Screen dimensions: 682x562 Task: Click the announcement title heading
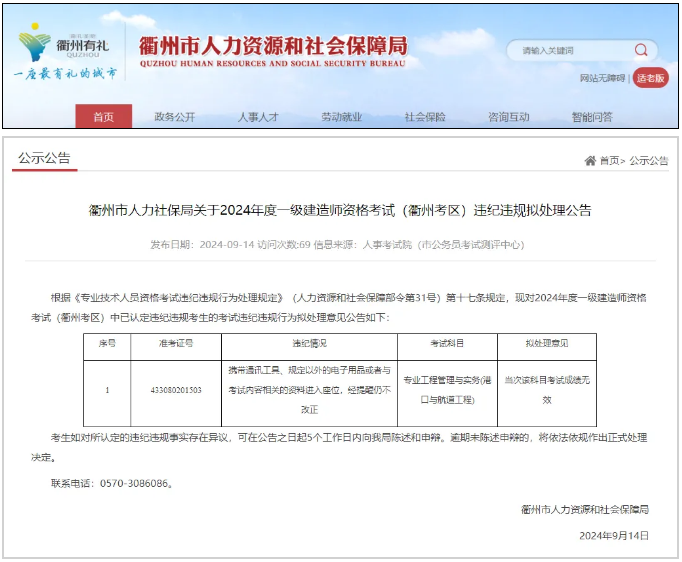340,210
